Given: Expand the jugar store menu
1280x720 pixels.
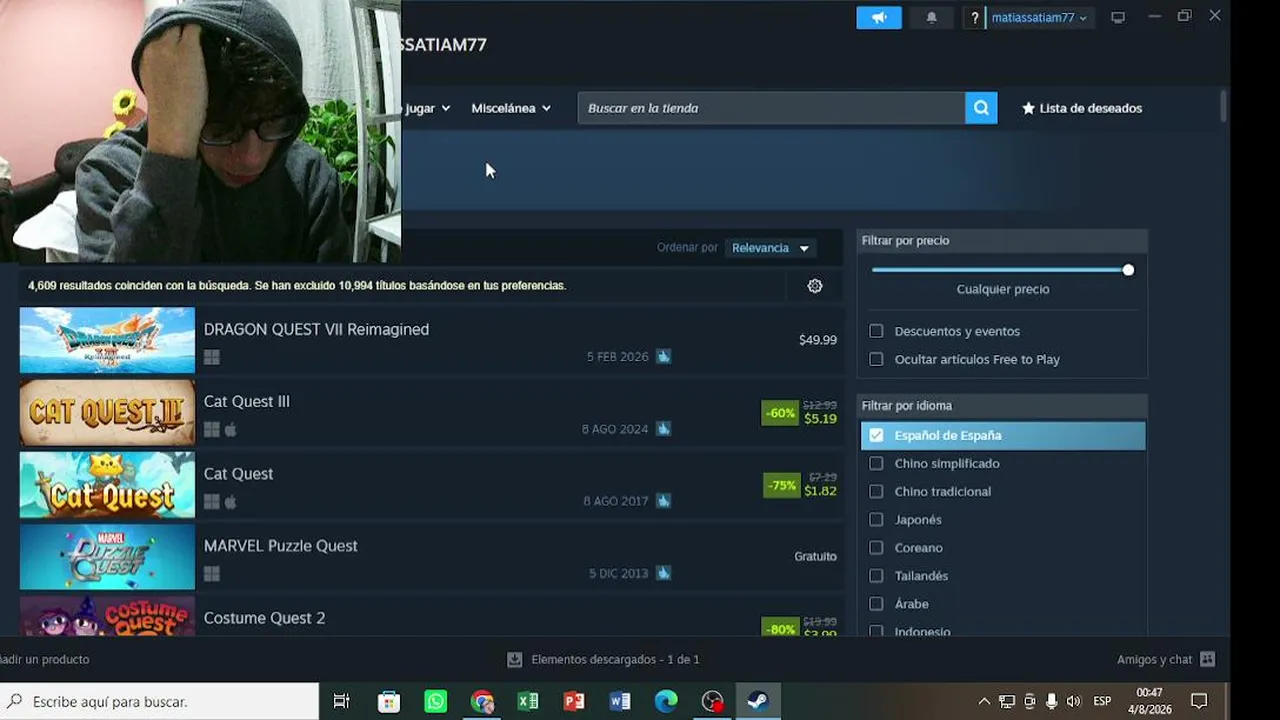Looking at the screenshot, I should pos(427,108).
